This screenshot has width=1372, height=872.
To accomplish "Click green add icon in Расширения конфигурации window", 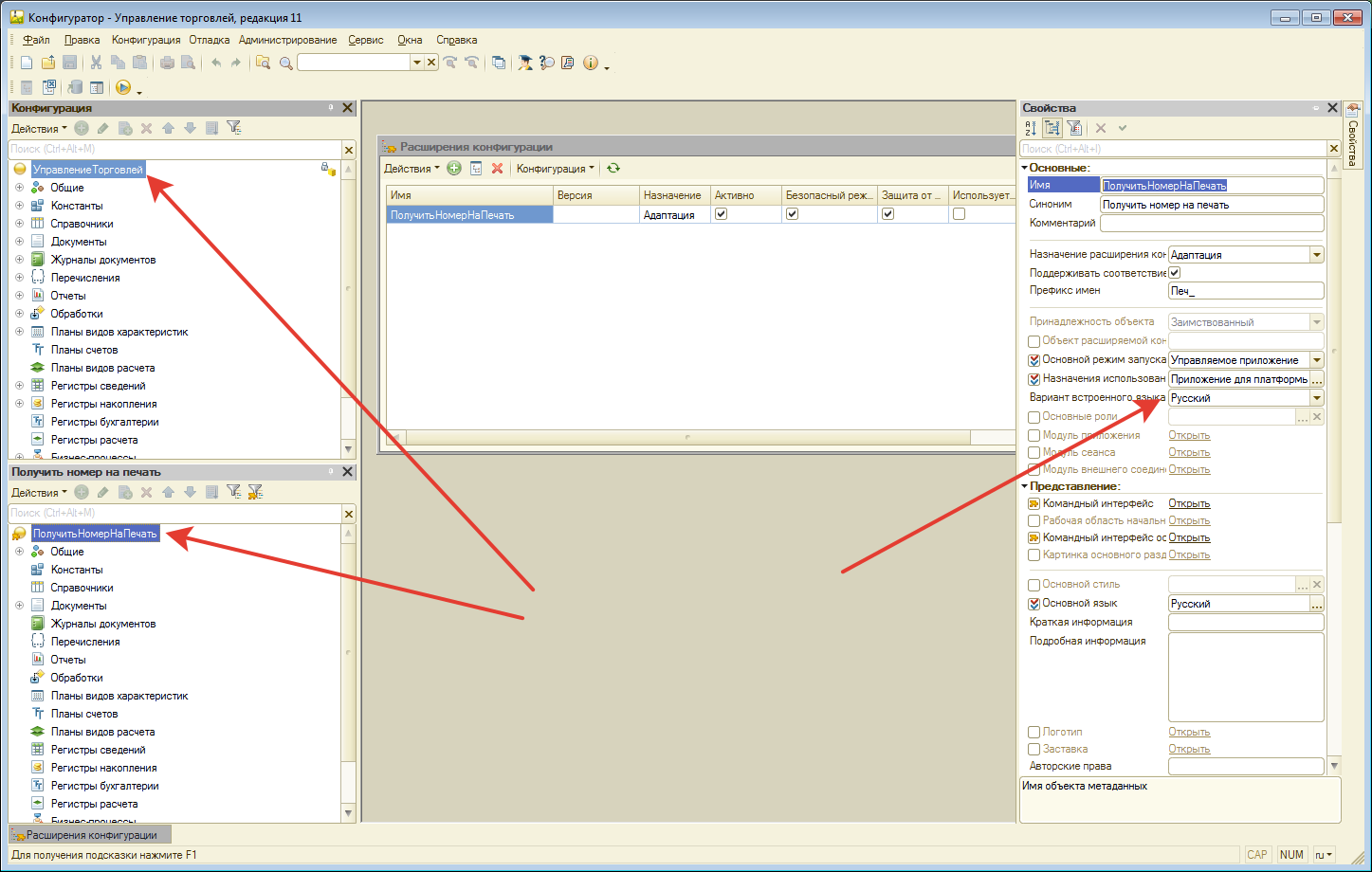I will tap(454, 168).
